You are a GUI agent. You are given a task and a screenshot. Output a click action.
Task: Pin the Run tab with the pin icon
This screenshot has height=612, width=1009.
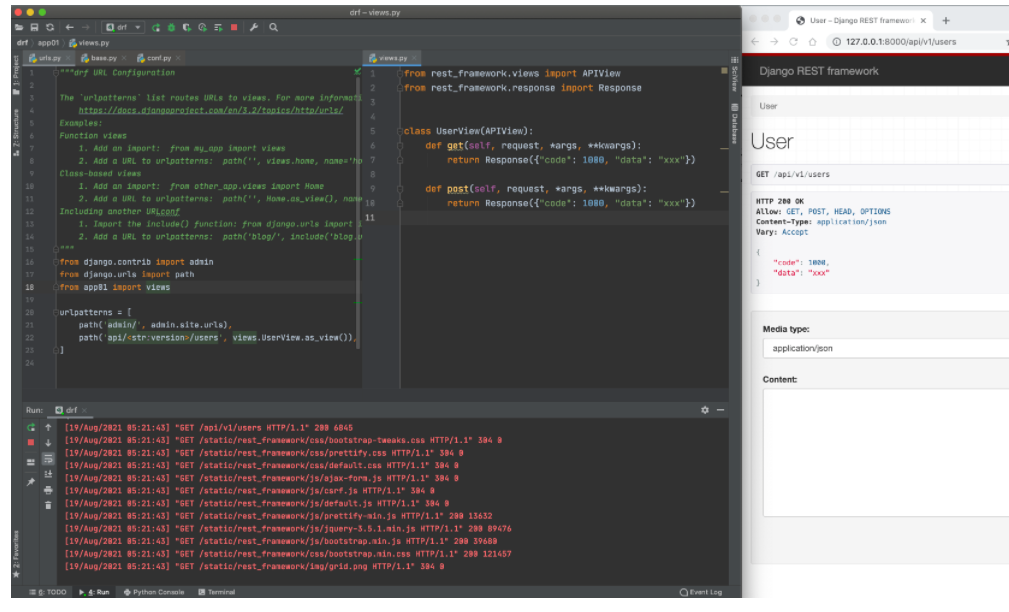click(x=31, y=481)
